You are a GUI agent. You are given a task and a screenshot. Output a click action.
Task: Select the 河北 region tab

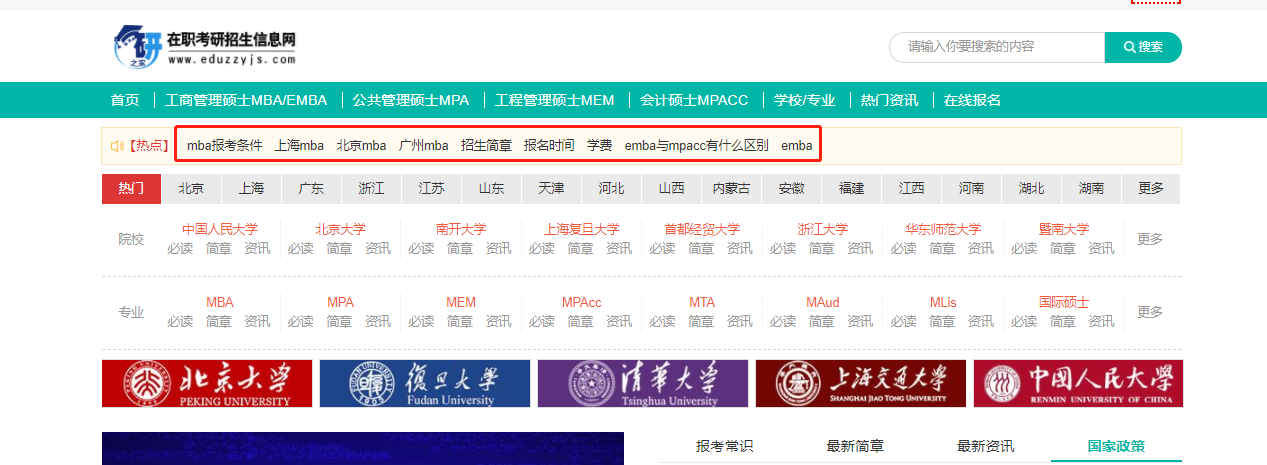click(x=611, y=189)
